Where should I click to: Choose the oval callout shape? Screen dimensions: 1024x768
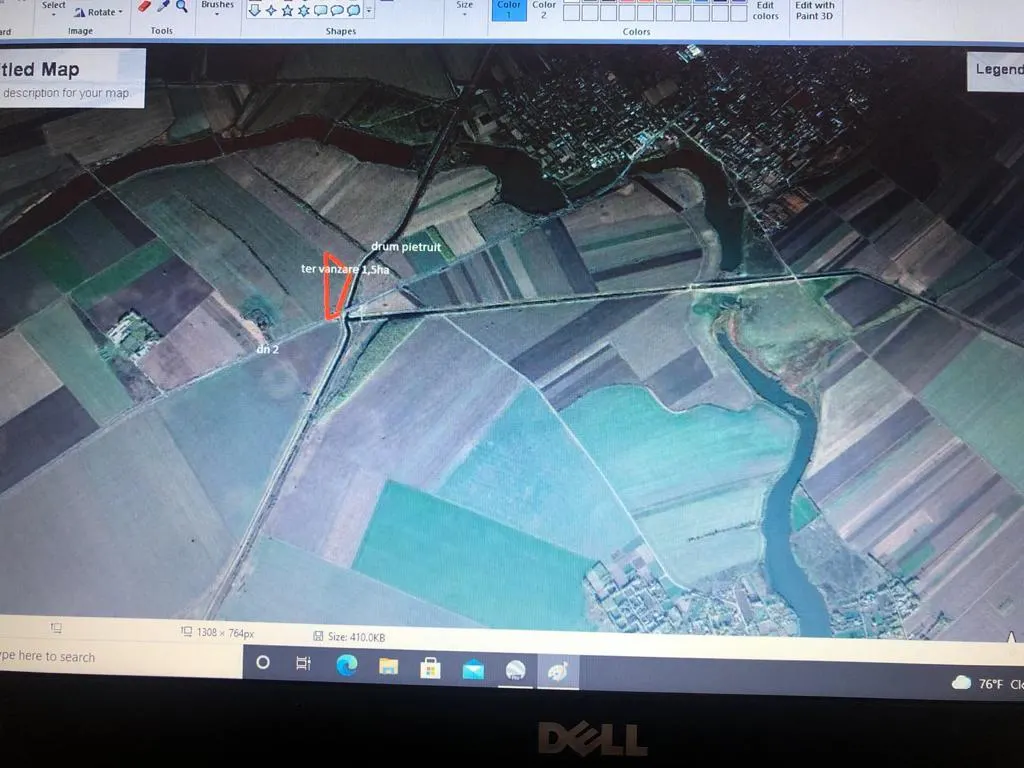click(337, 10)
